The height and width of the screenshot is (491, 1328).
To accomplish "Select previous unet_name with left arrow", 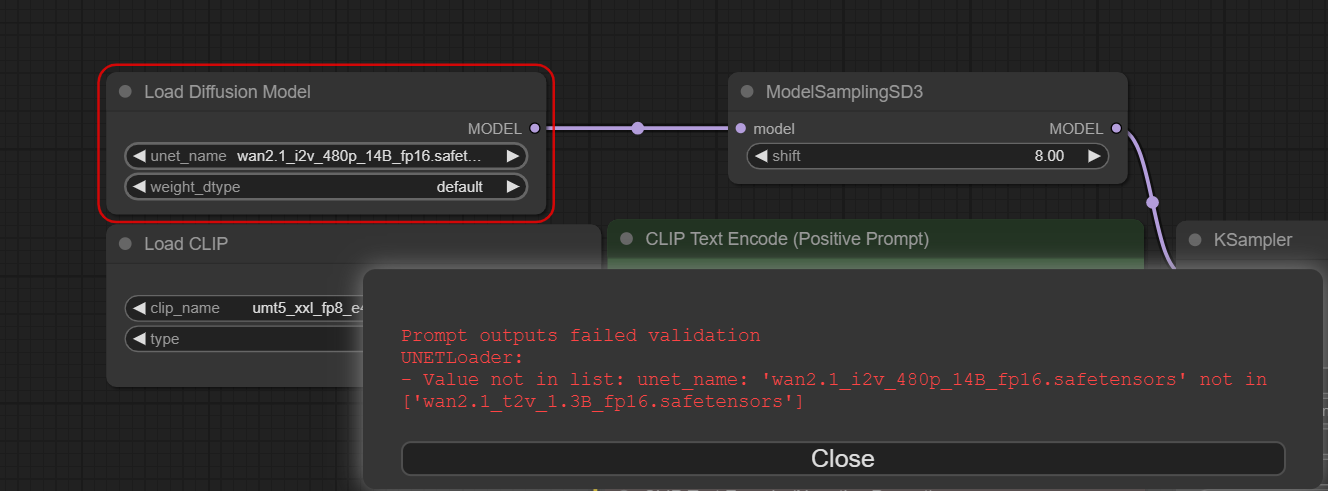I will 139,156.
